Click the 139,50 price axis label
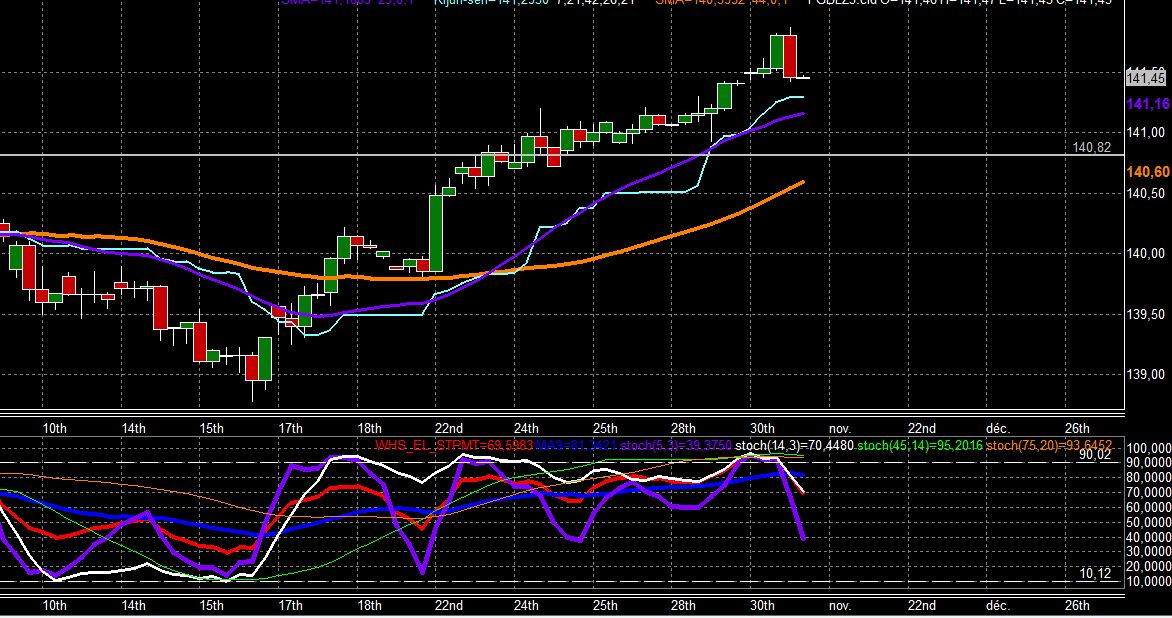 [1145, 315]
